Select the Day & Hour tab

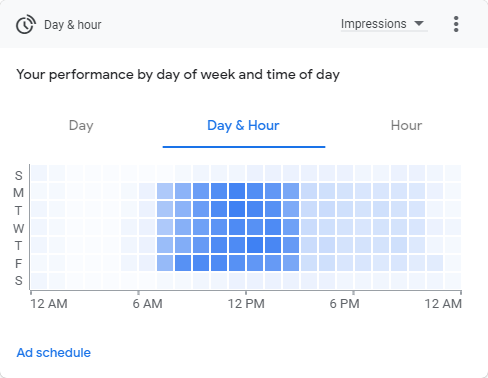tap(243, 126)
